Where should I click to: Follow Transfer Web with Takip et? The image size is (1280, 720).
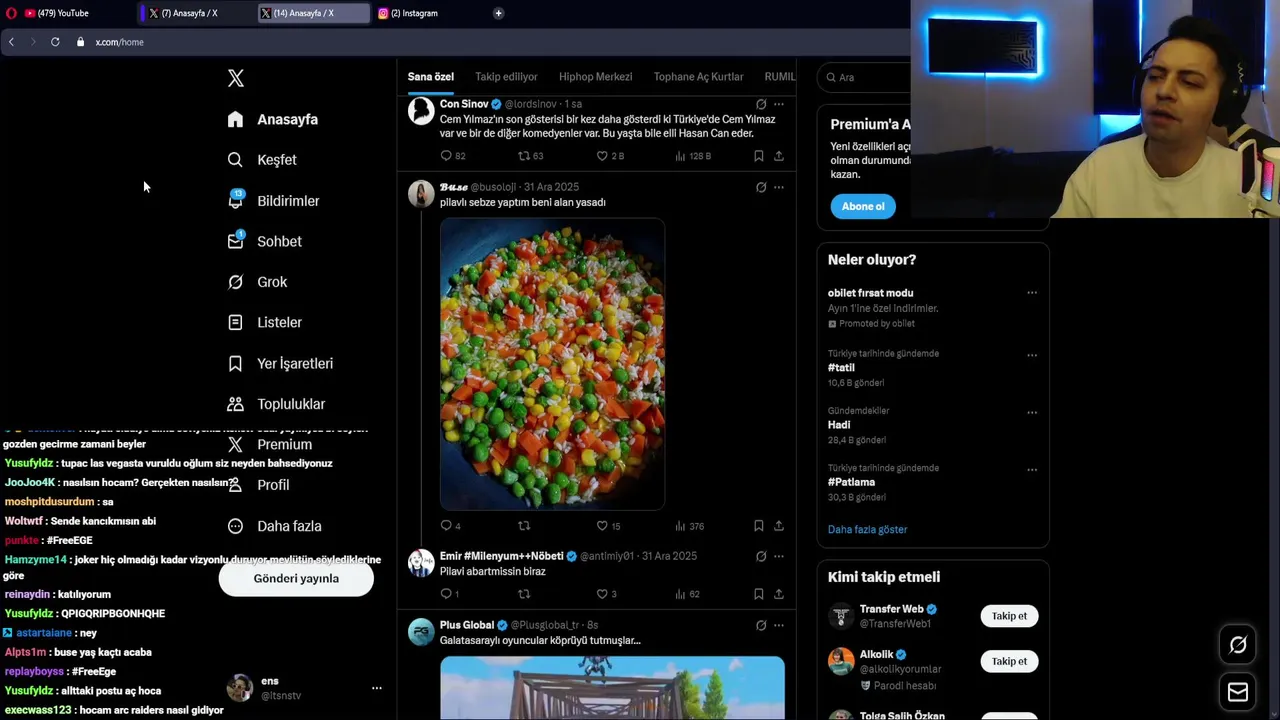1009,616
